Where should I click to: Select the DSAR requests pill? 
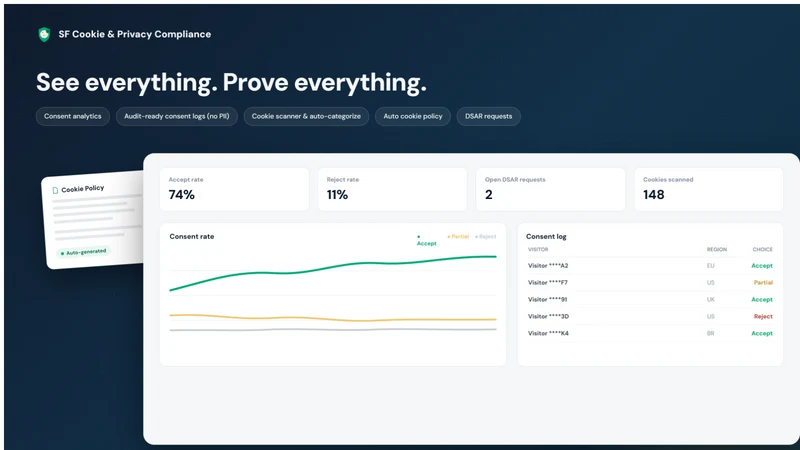[488, 116]
